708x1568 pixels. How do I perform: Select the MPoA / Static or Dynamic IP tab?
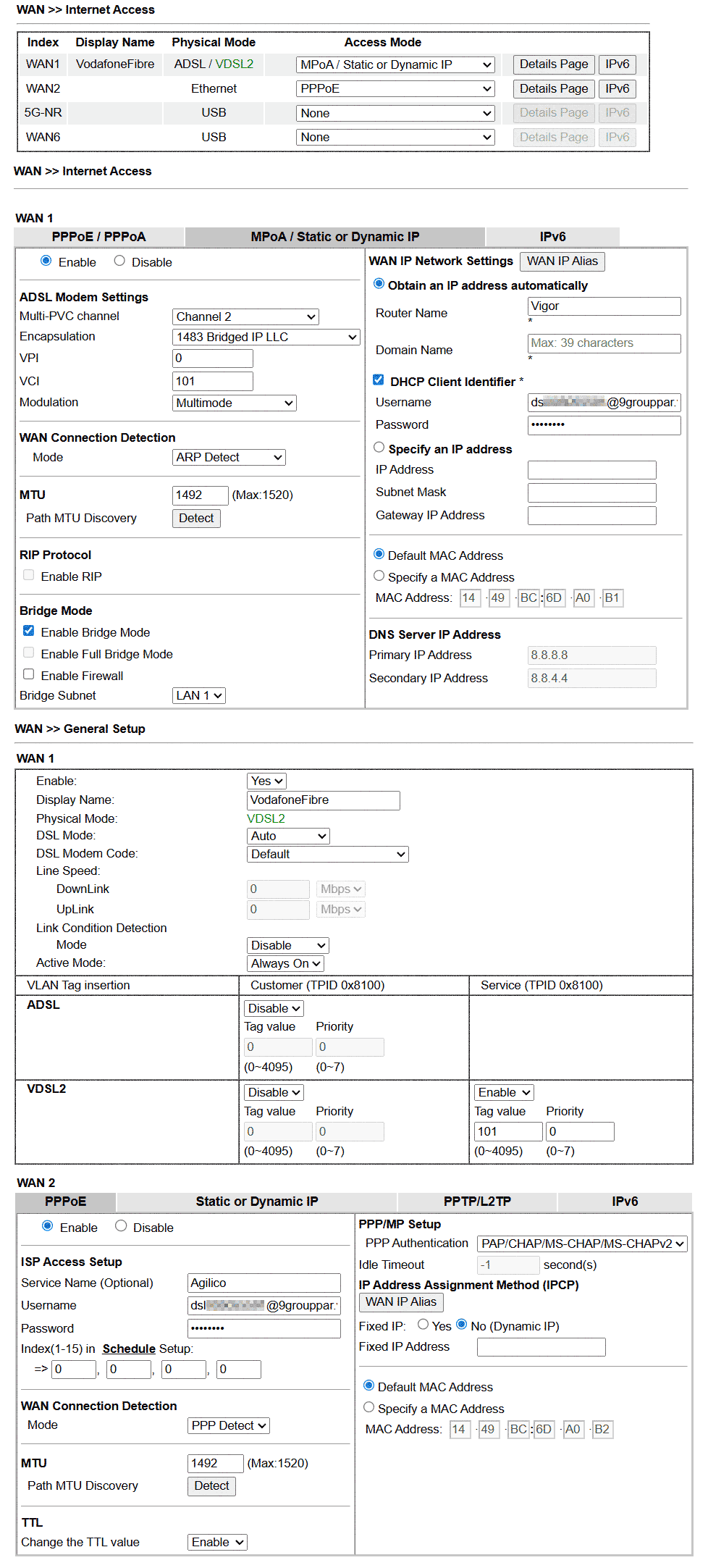335,237
